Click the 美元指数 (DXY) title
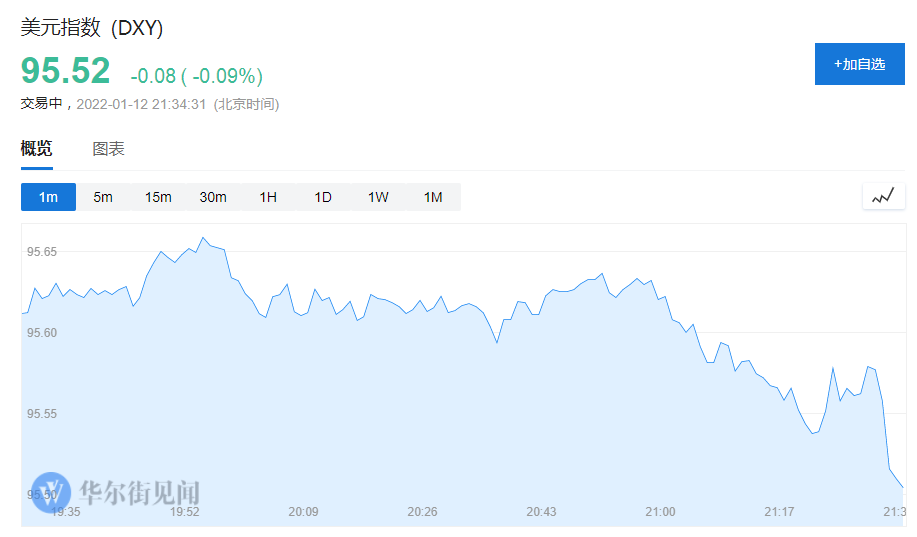 click(92, 27)
